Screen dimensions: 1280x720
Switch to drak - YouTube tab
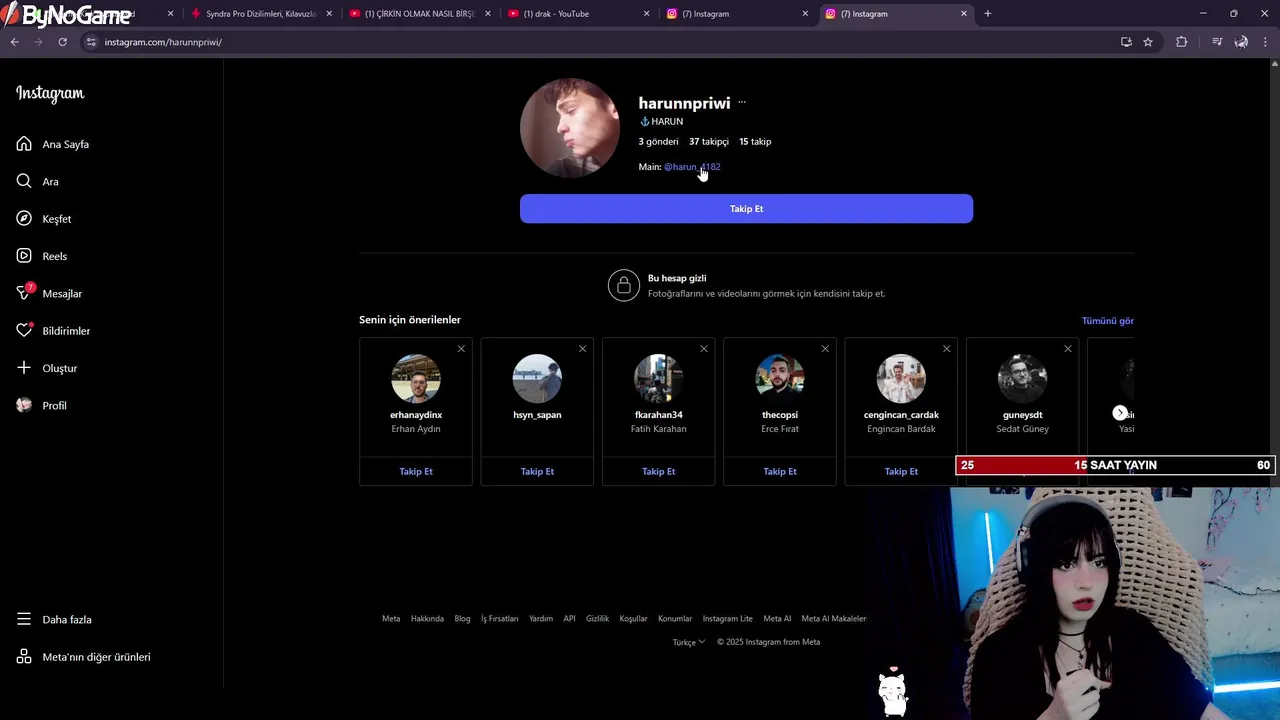coord(576,14)
